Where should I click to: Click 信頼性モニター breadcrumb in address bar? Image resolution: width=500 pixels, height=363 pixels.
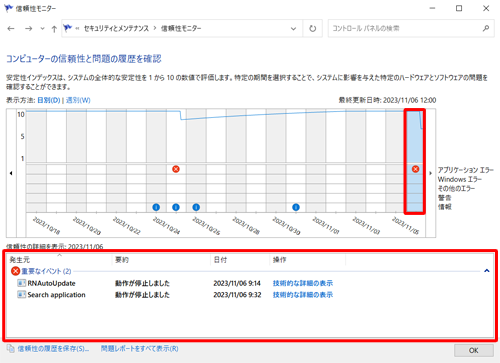pos(181,28)
